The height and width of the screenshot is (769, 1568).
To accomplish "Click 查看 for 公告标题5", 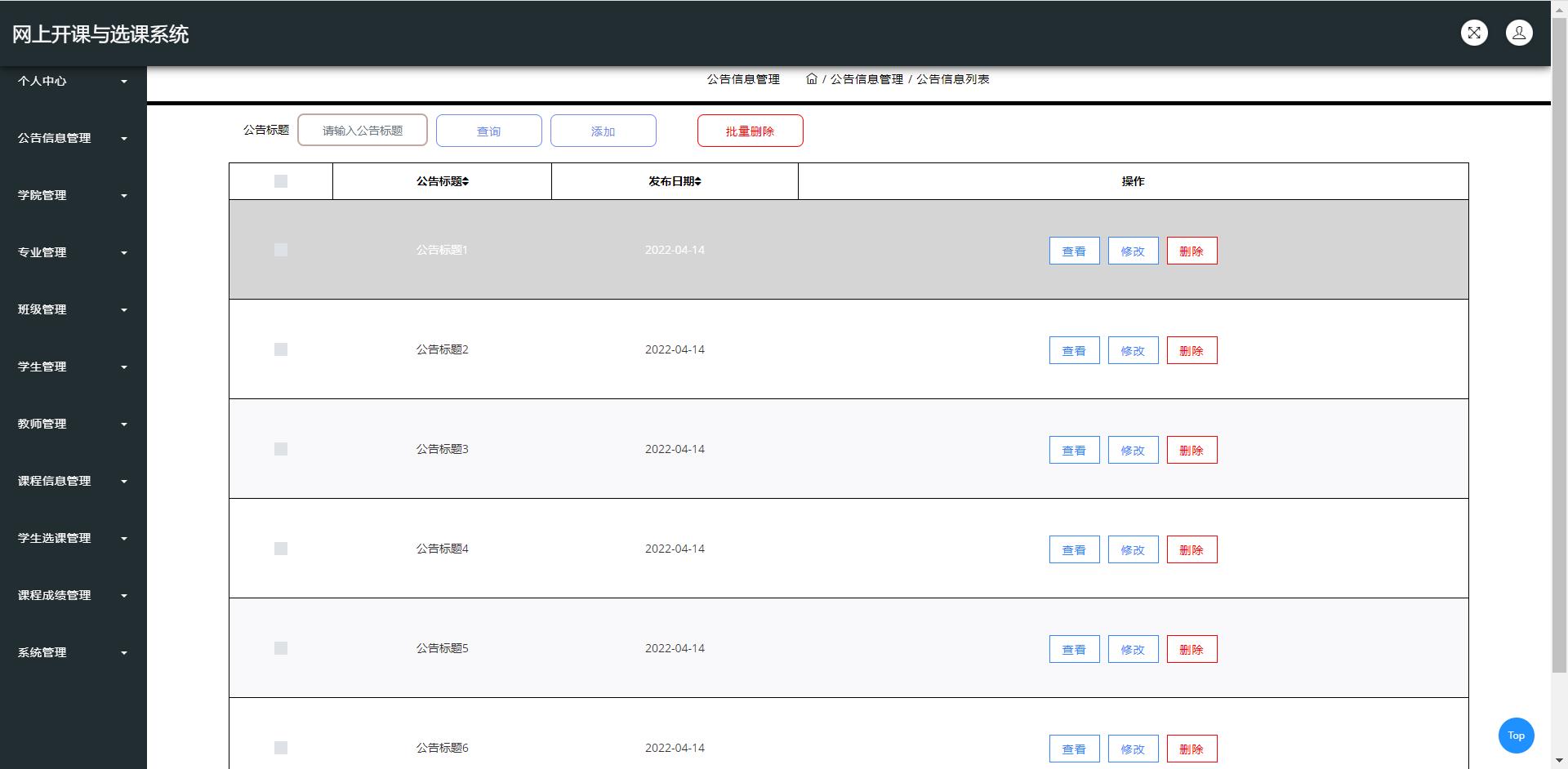I will point(1075,649).
